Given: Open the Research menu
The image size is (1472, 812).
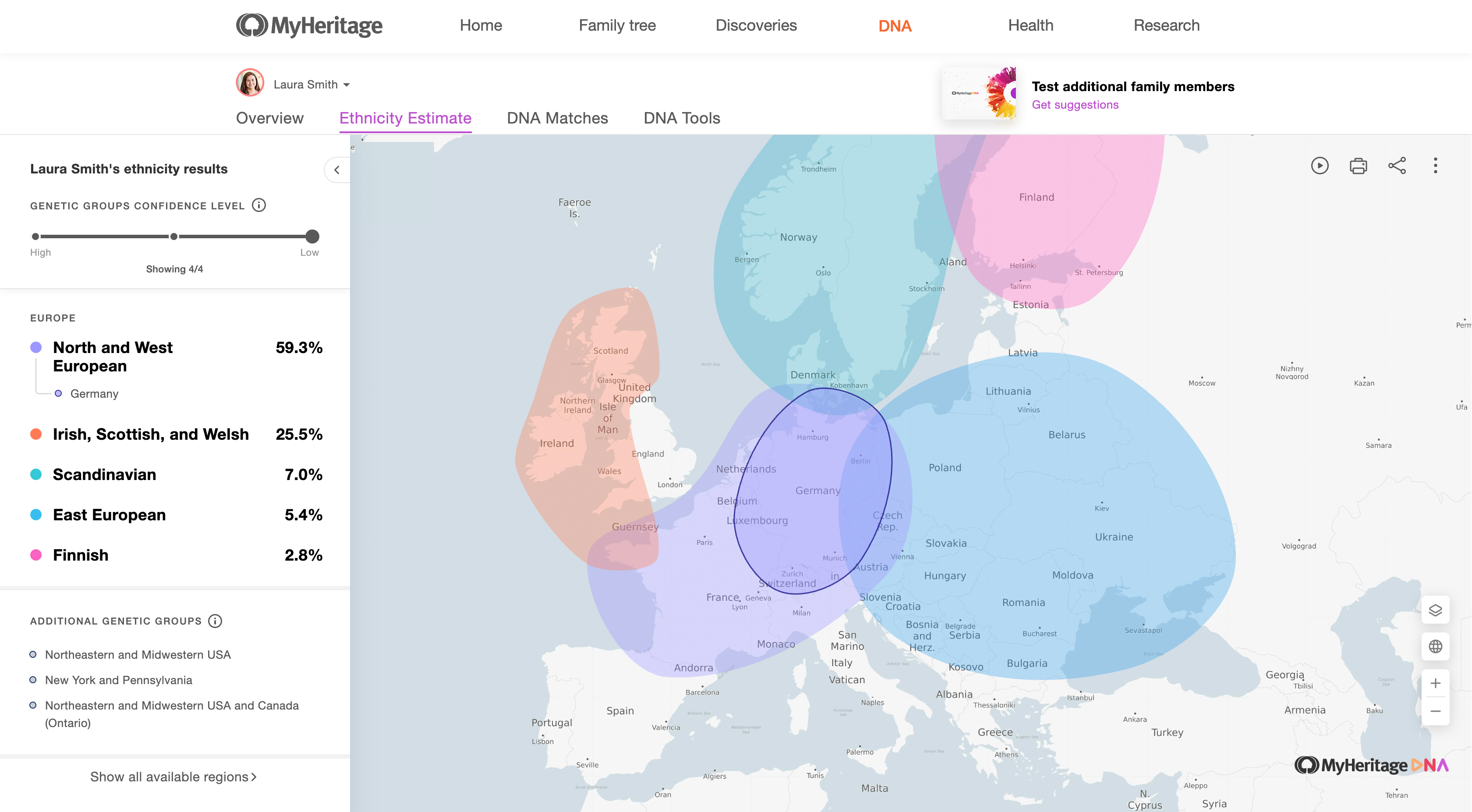Looking at the screenshot, I should click(1166, 26).
